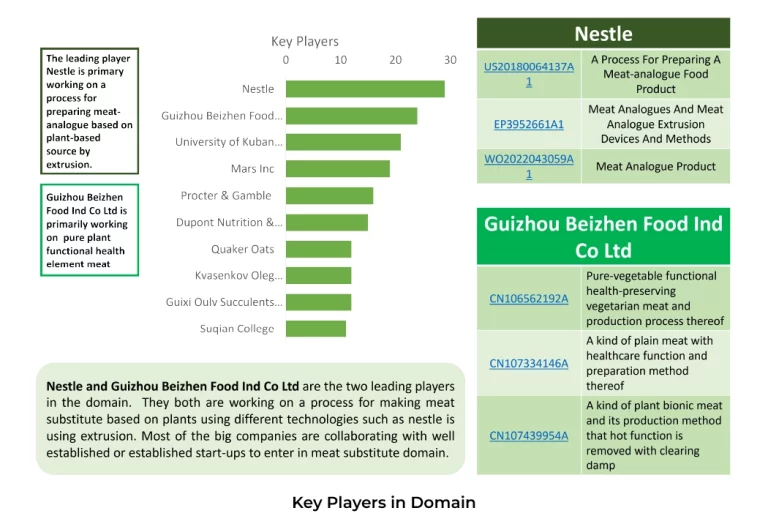Select the Quaker Oats bar
768x527 pixels.
click(x=319, y=249)
